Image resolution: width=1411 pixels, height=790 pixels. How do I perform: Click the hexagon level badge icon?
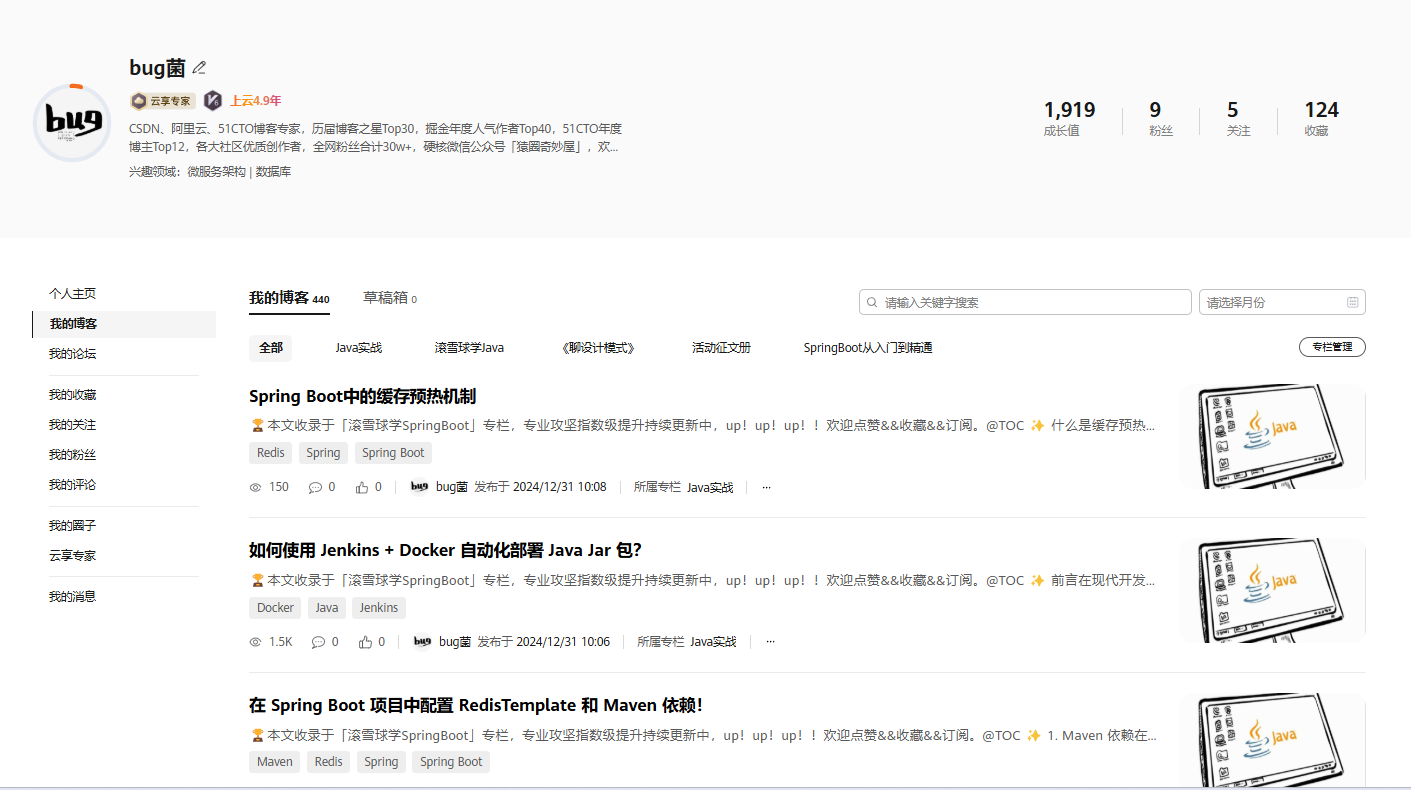pos(213,101)
